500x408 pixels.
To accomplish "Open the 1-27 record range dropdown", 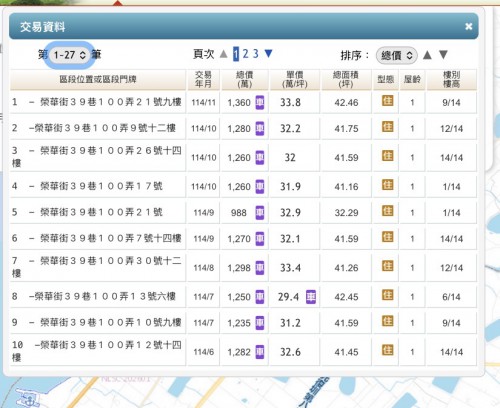I will pyautogui.click(x=70, y=55).
